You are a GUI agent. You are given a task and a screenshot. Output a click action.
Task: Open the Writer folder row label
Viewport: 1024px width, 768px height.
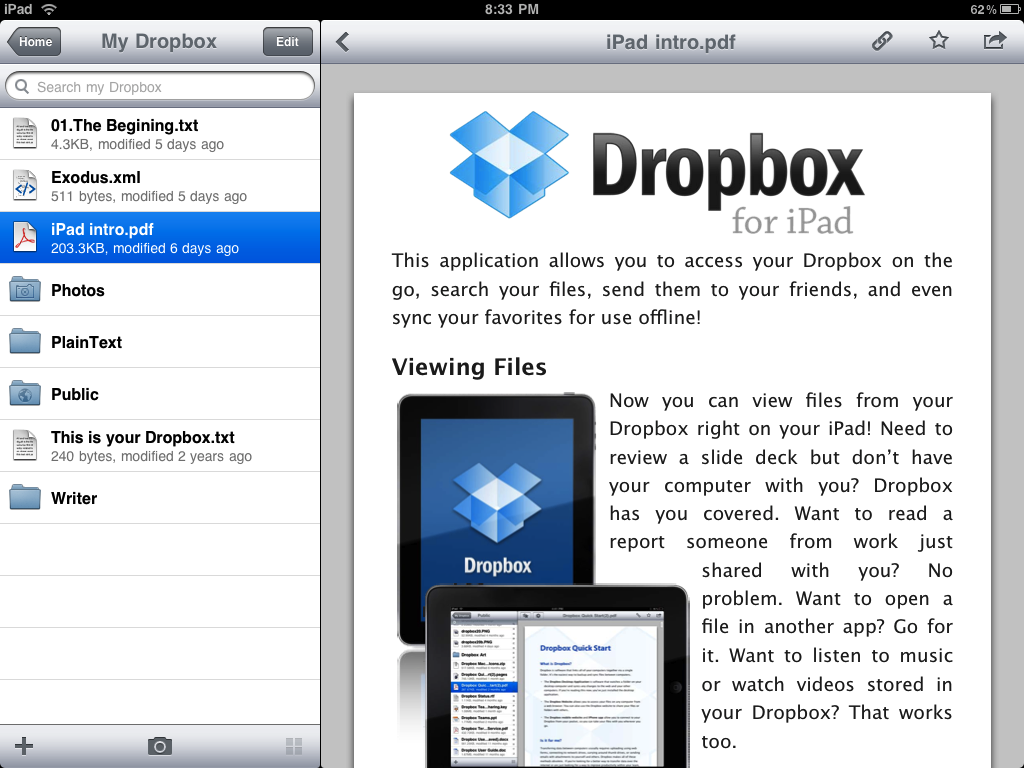pos(74,498)
